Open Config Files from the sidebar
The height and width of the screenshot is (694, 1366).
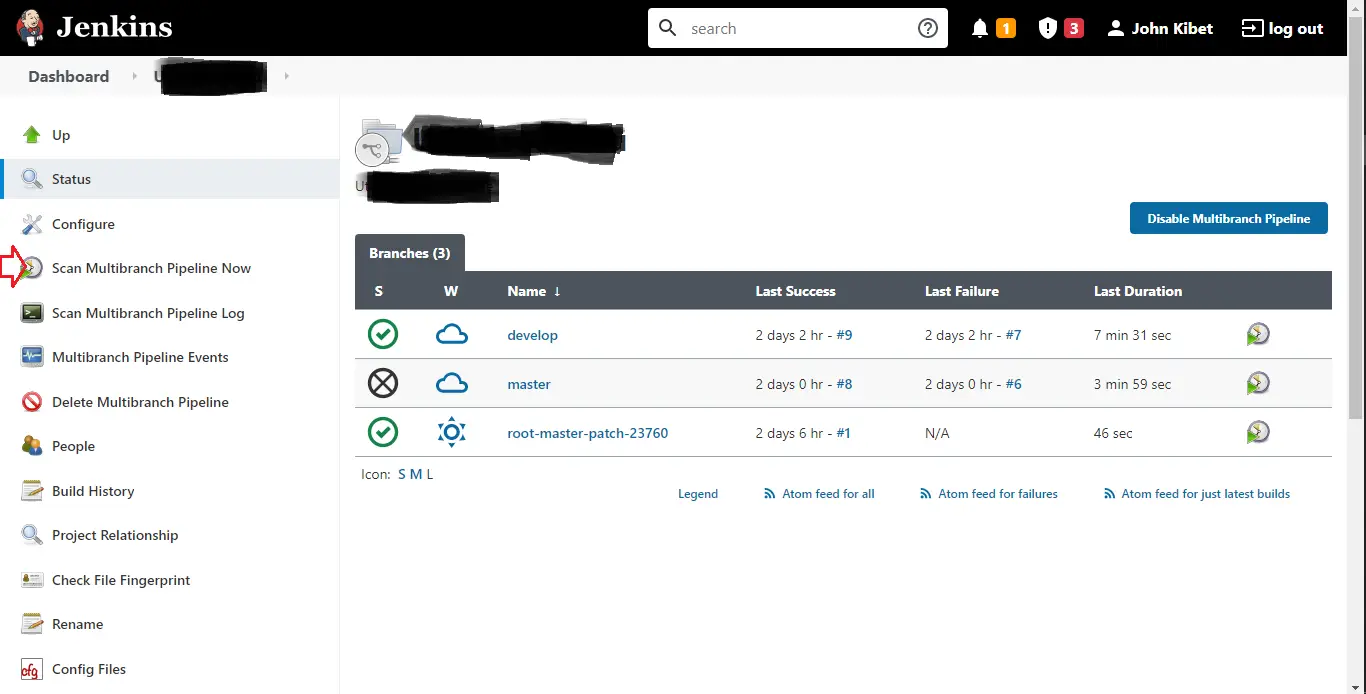tap(88, 668)
